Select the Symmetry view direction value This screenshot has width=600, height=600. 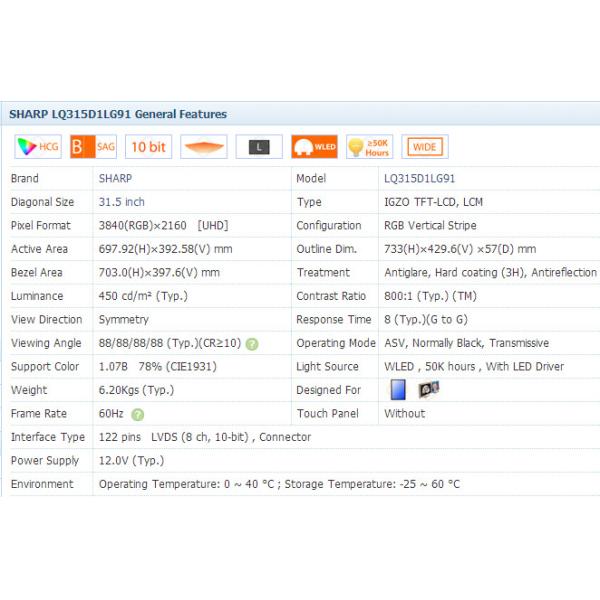click(x=124, y=320)
